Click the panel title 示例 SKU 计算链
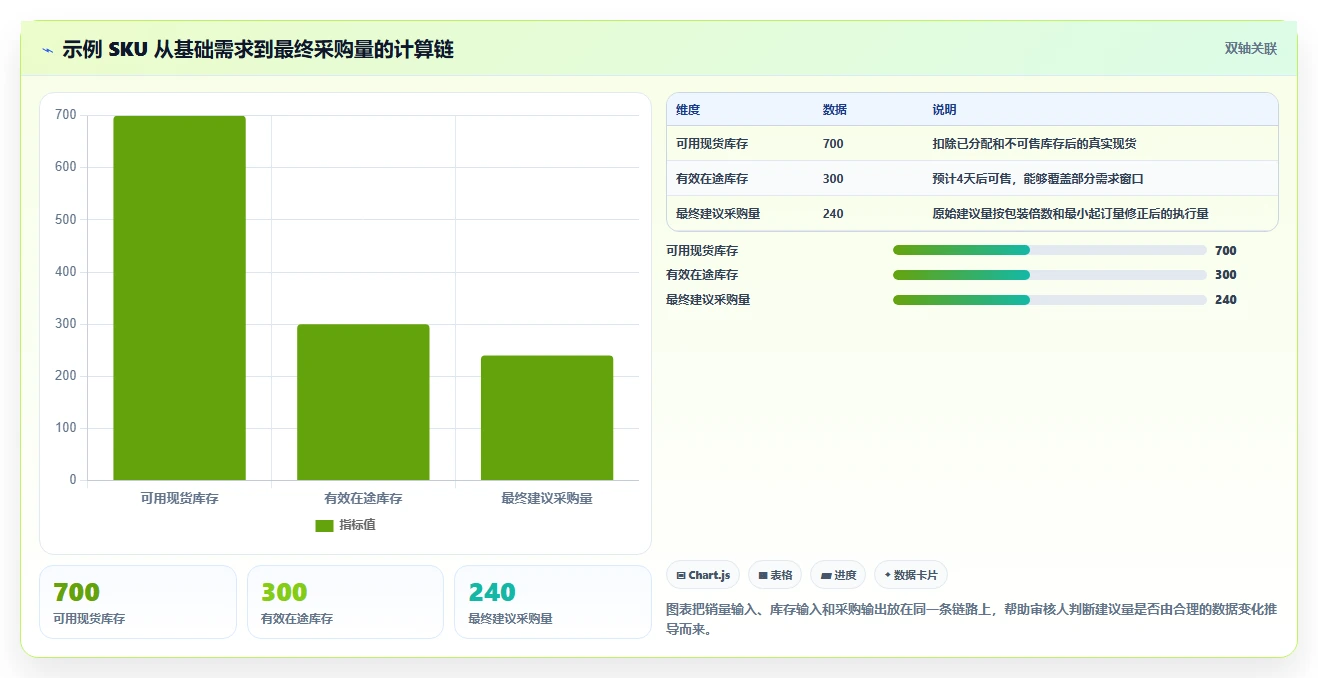This screenshot has width=1318, height=678. [258, 49]
